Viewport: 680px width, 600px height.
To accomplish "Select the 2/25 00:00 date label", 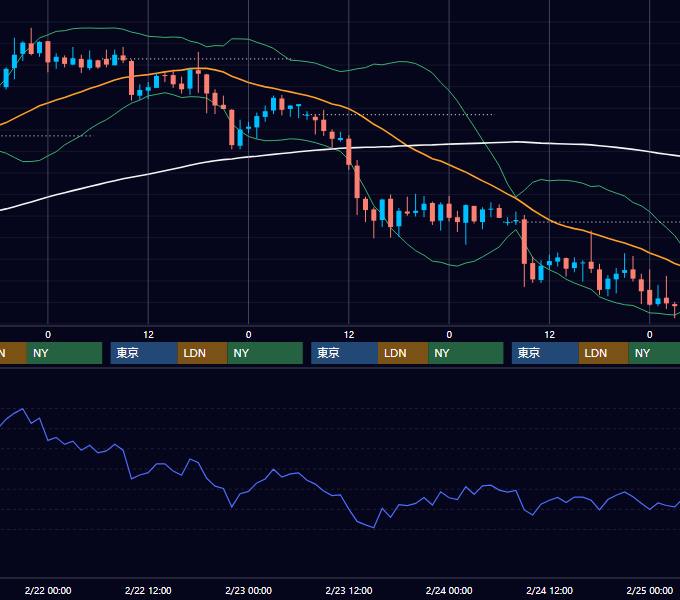I will click(x=650, y=590).
